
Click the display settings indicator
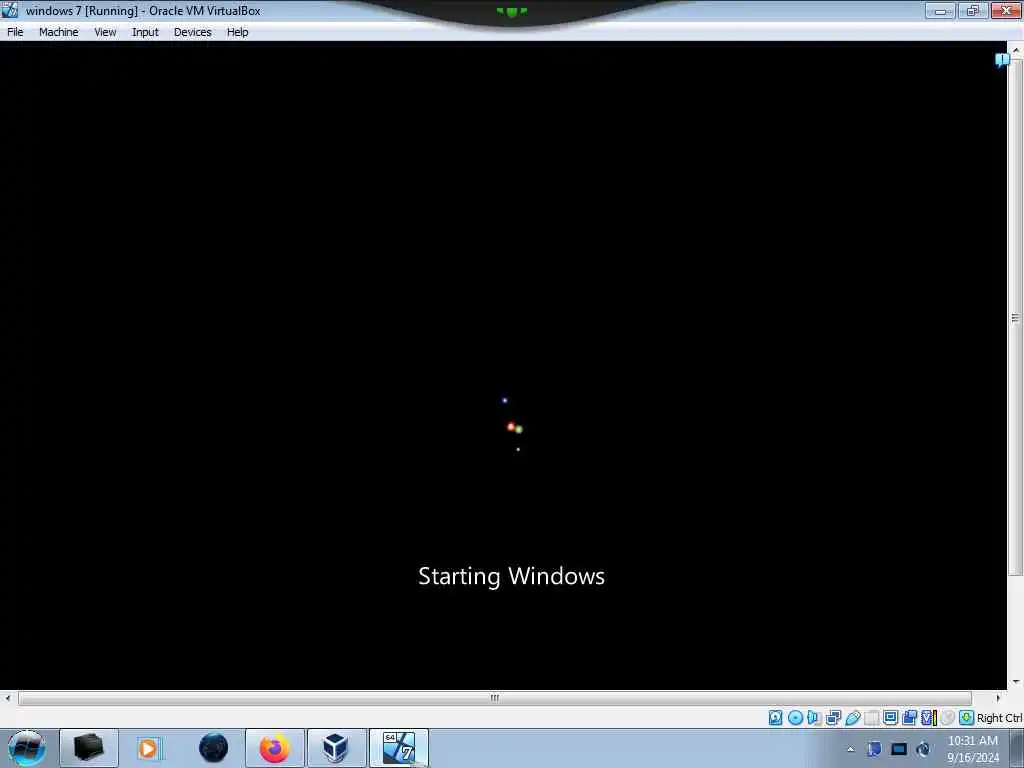[890, 718]
